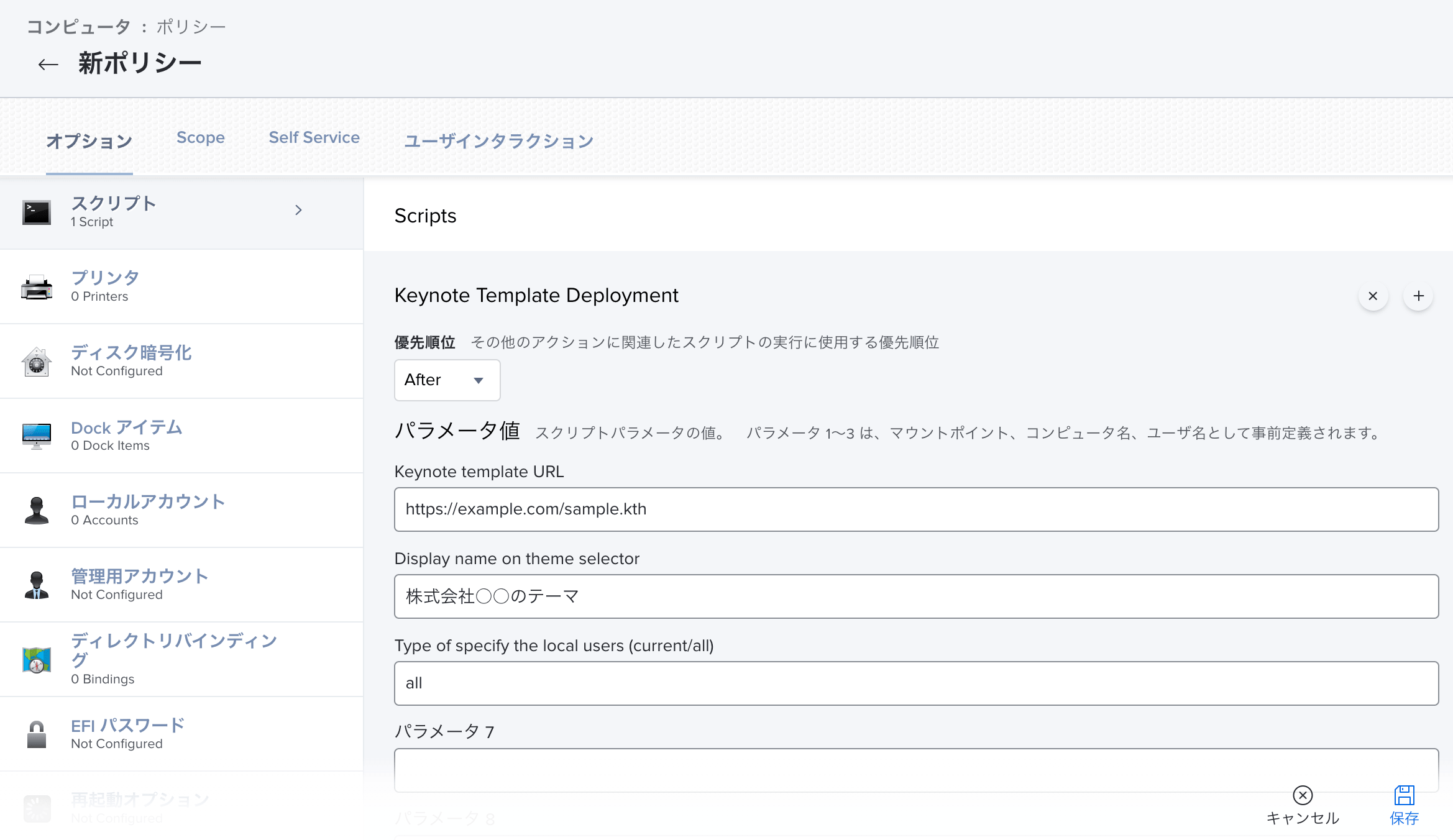Screen dimensions: 1453x840
Task: Open the Dock アイテム payload
Action: (181, 436)
